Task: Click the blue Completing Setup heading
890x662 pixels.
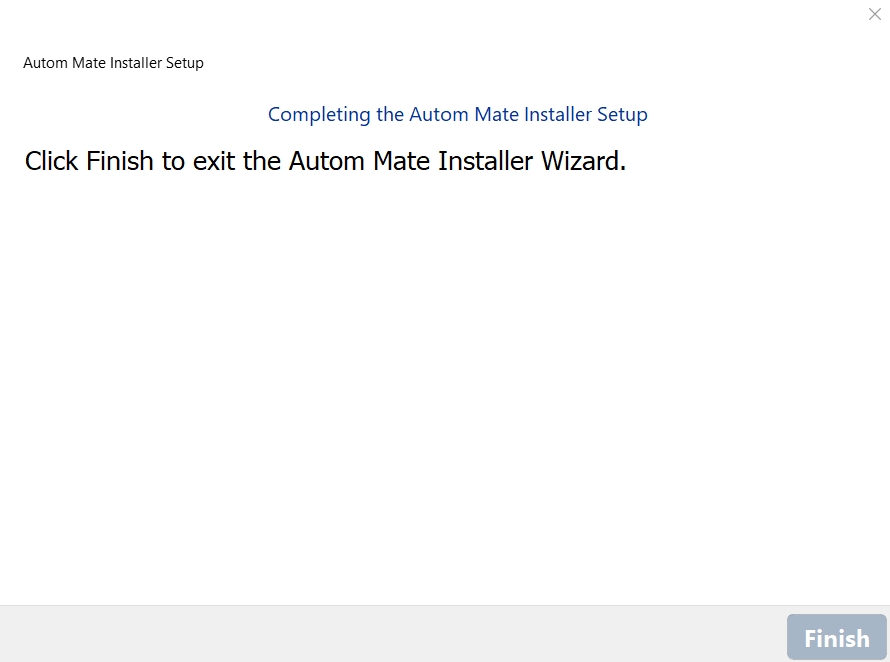Action: click(x=457, y=115)
